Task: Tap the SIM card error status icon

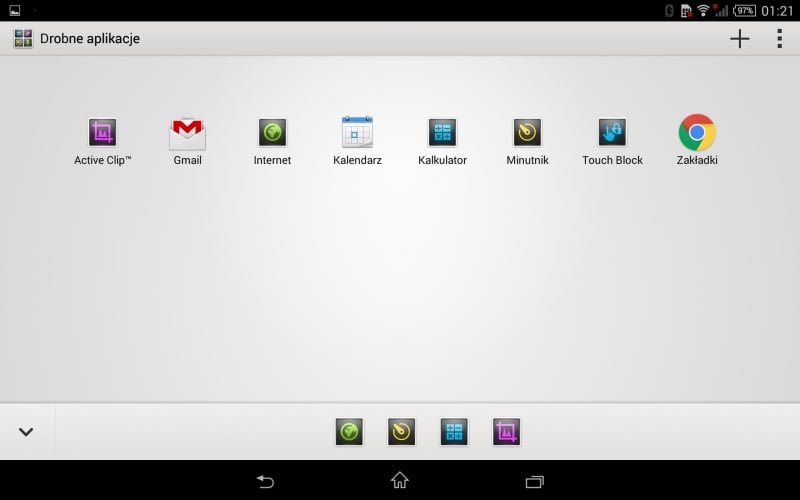Action: [687, 10]
